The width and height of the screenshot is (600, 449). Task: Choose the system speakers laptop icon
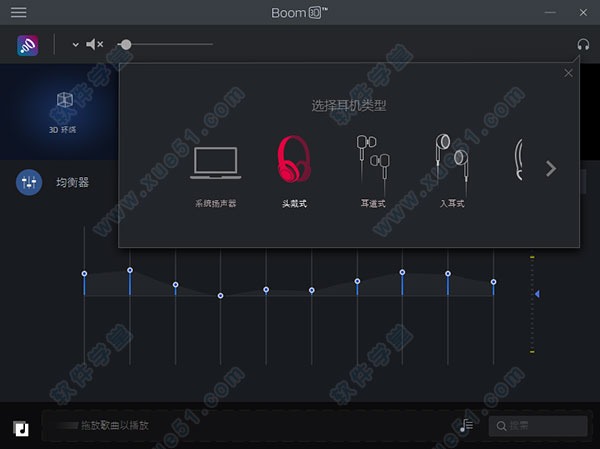[215, 163]
